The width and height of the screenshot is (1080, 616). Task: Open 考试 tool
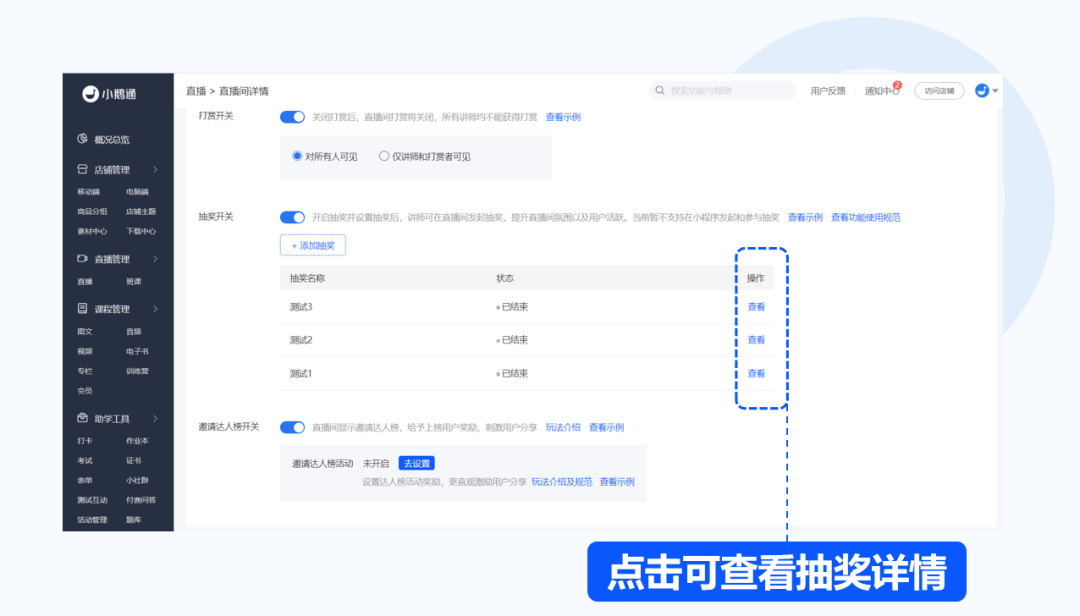85,460
